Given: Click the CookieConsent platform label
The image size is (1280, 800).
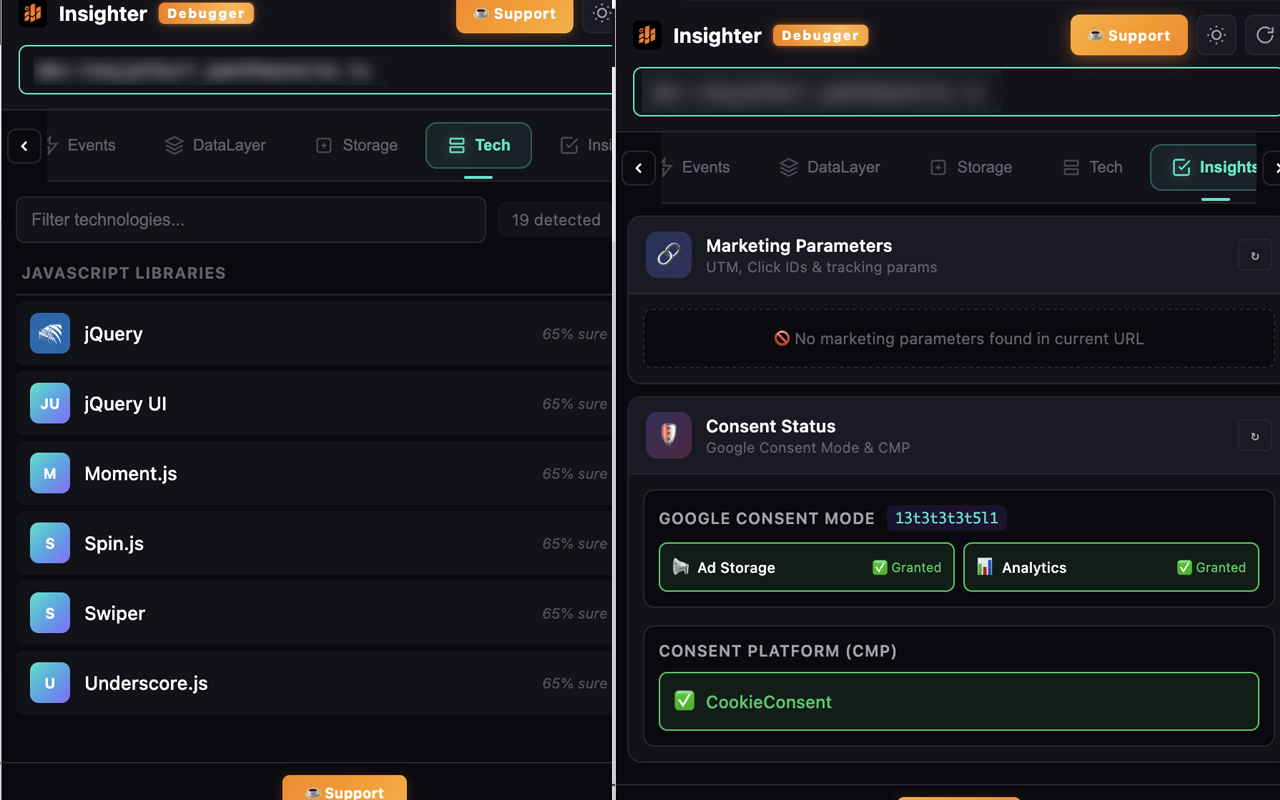Looking at the screenshot, I should [768, 702].
